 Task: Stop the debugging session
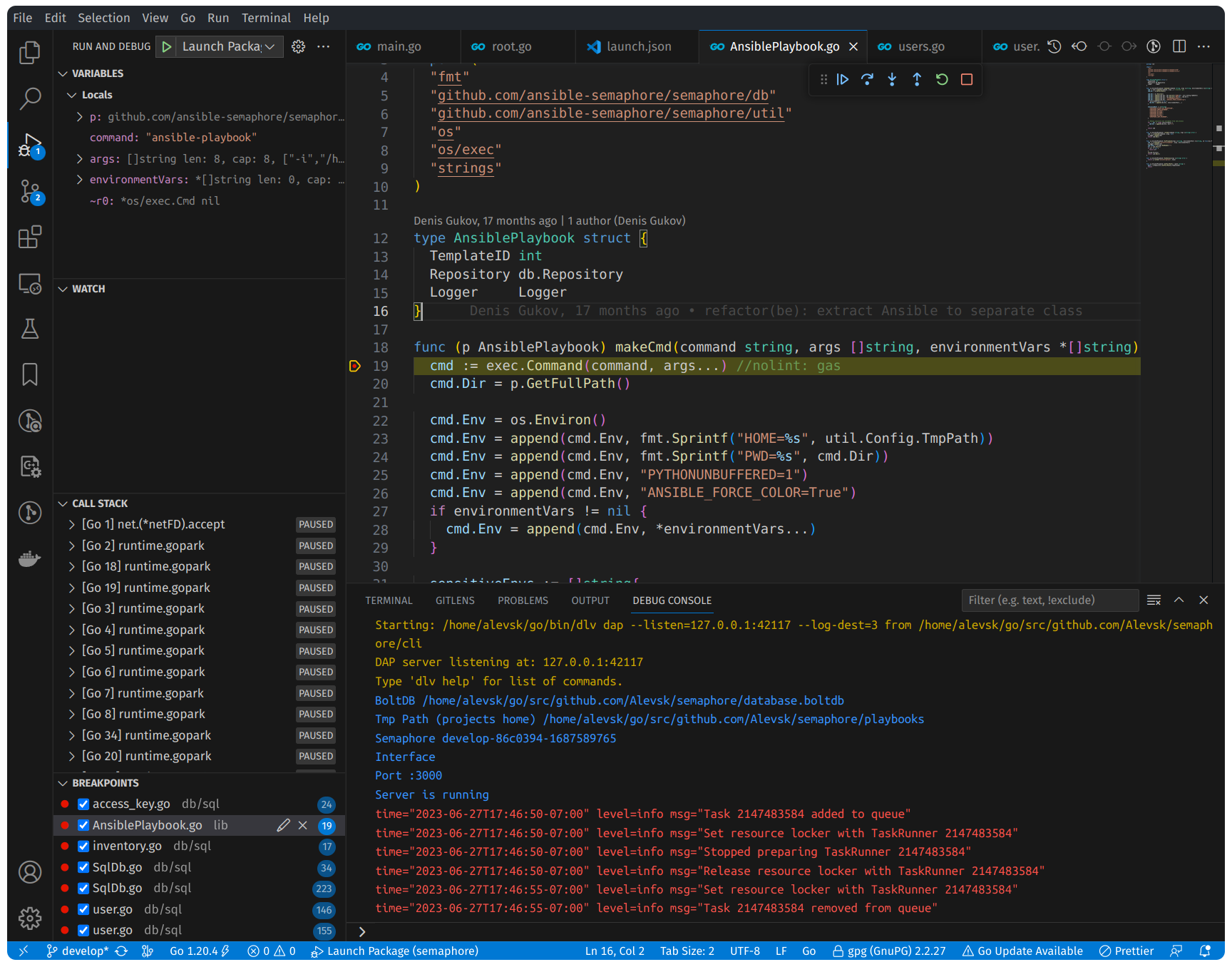[x=966, y=79]
